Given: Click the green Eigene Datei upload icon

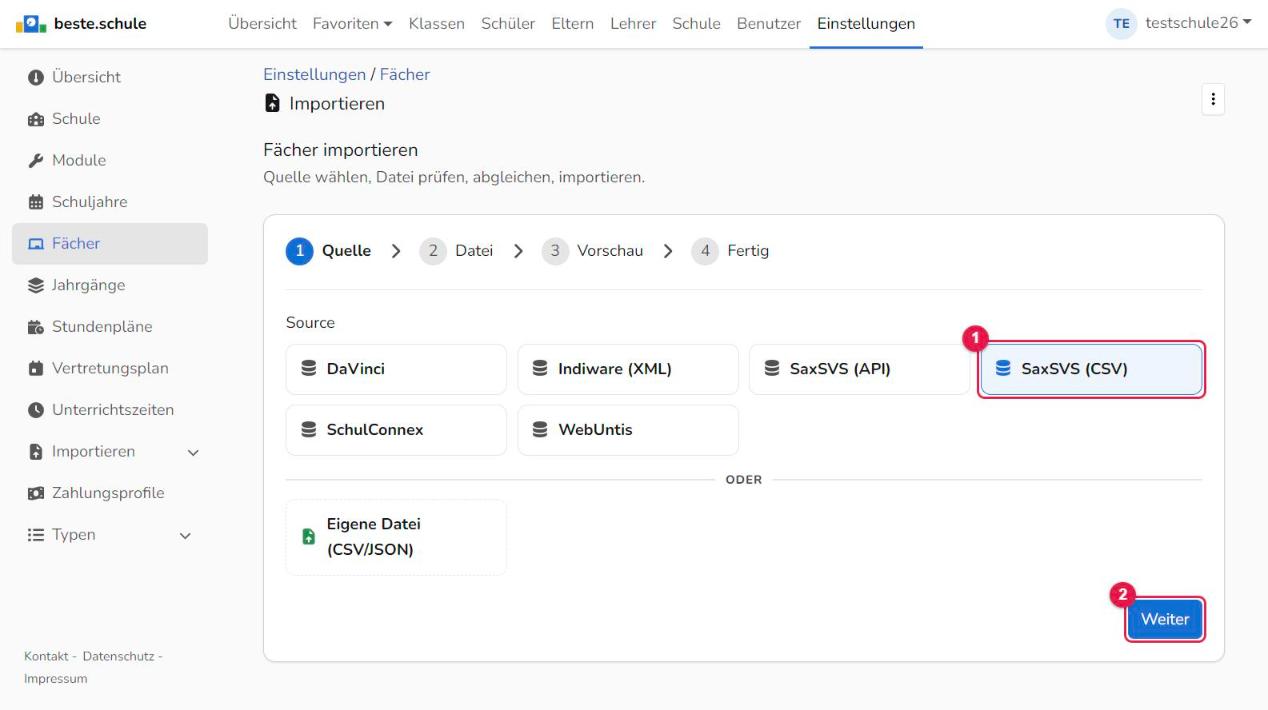Looking at the screenshot, I should 309,537.
